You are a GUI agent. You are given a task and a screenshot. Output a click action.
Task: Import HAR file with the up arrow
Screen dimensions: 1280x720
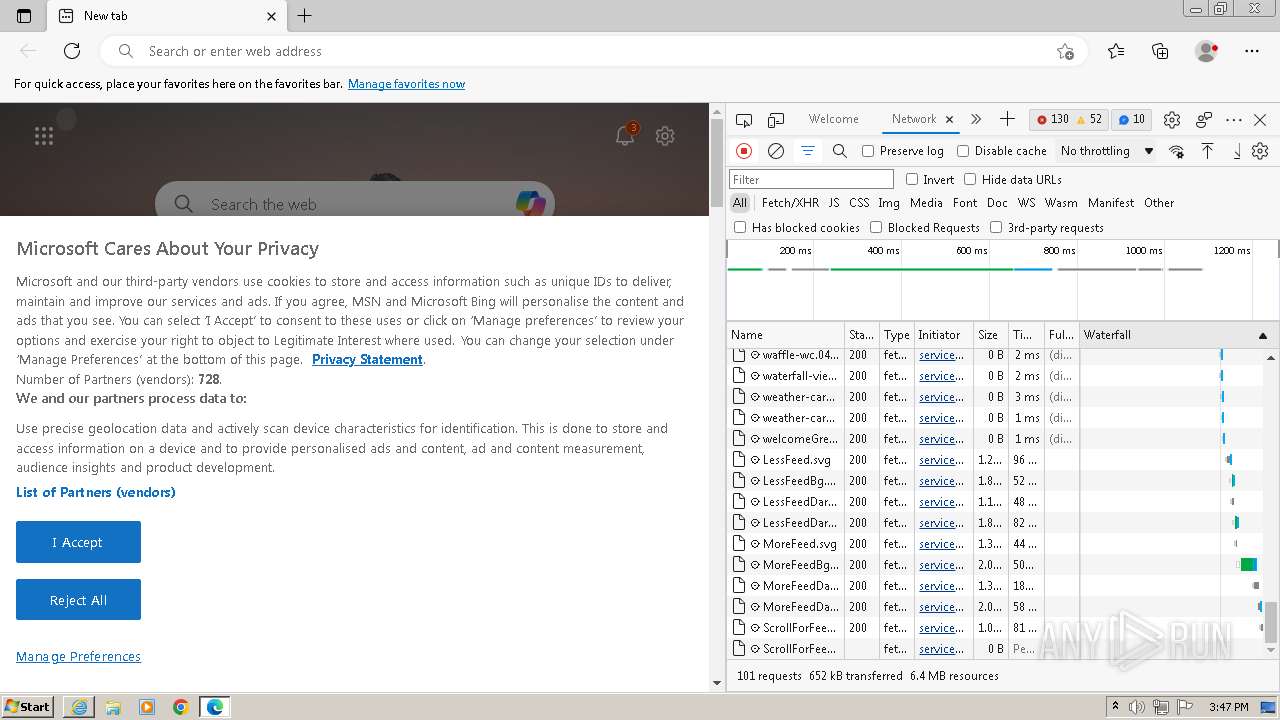click(1207, 151)
